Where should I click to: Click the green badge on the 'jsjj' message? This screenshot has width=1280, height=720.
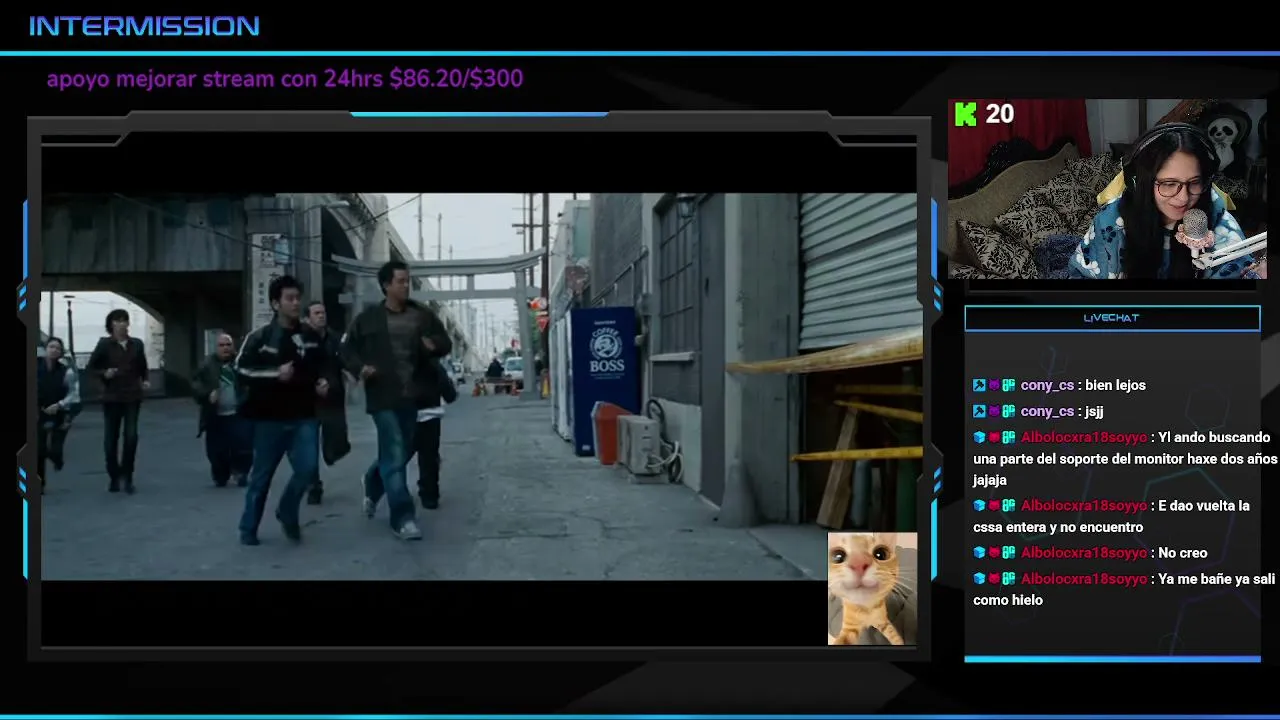click(x=1009, y=411)
